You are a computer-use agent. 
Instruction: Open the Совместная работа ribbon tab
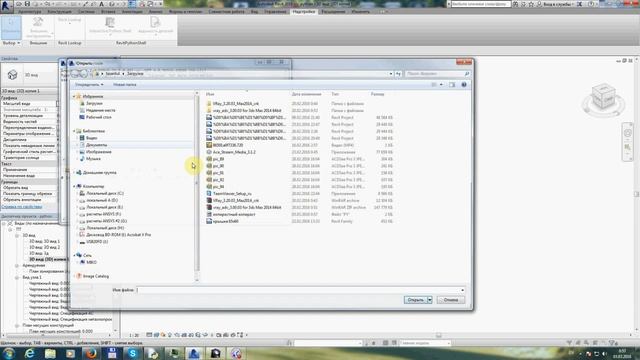pos(226,11)
